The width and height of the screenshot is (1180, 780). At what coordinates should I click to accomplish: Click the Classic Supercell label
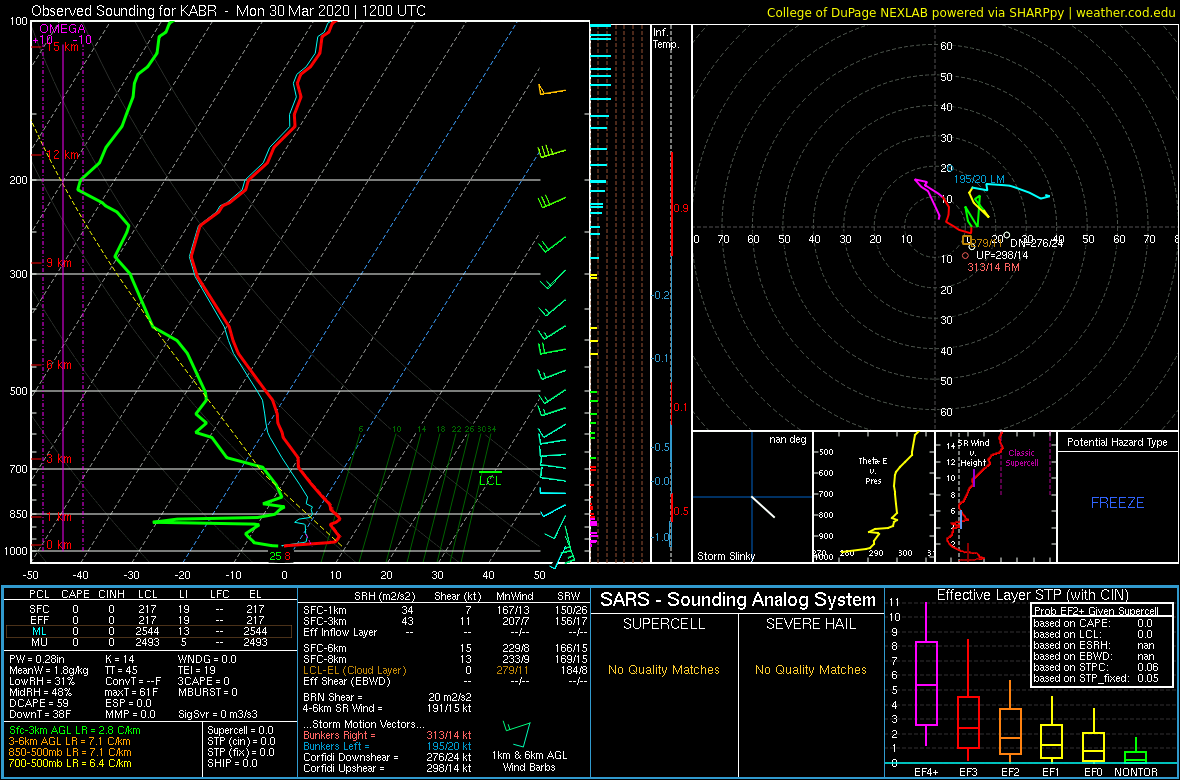[1022, 460]
